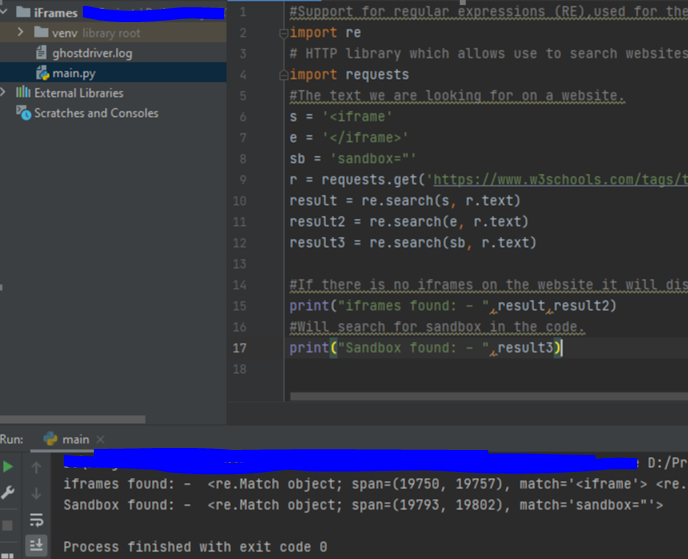
Task: Open run settings wrench icon
Action: point(7,493)
